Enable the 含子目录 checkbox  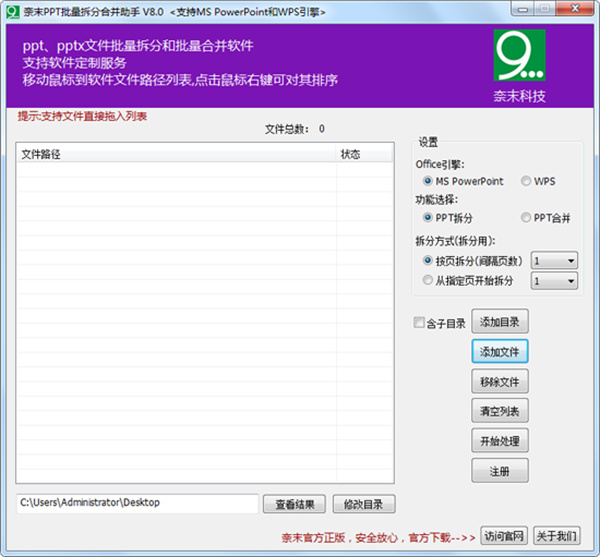pyautogui.click(x=420, y=323)
